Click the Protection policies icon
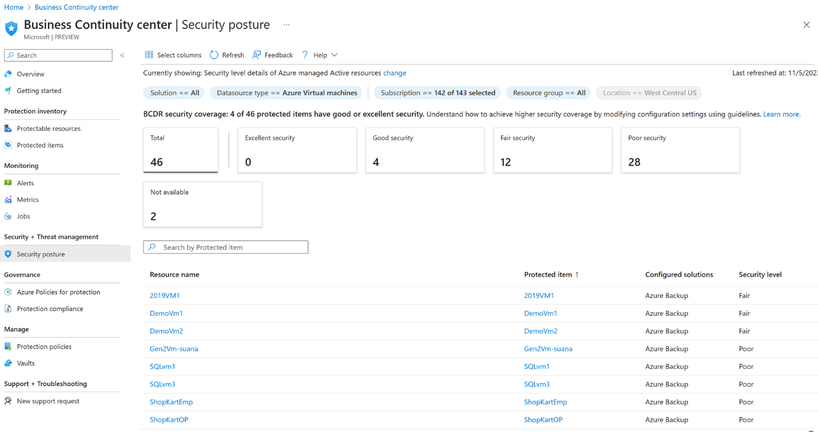818x432 pixels. tap(8, 346)
